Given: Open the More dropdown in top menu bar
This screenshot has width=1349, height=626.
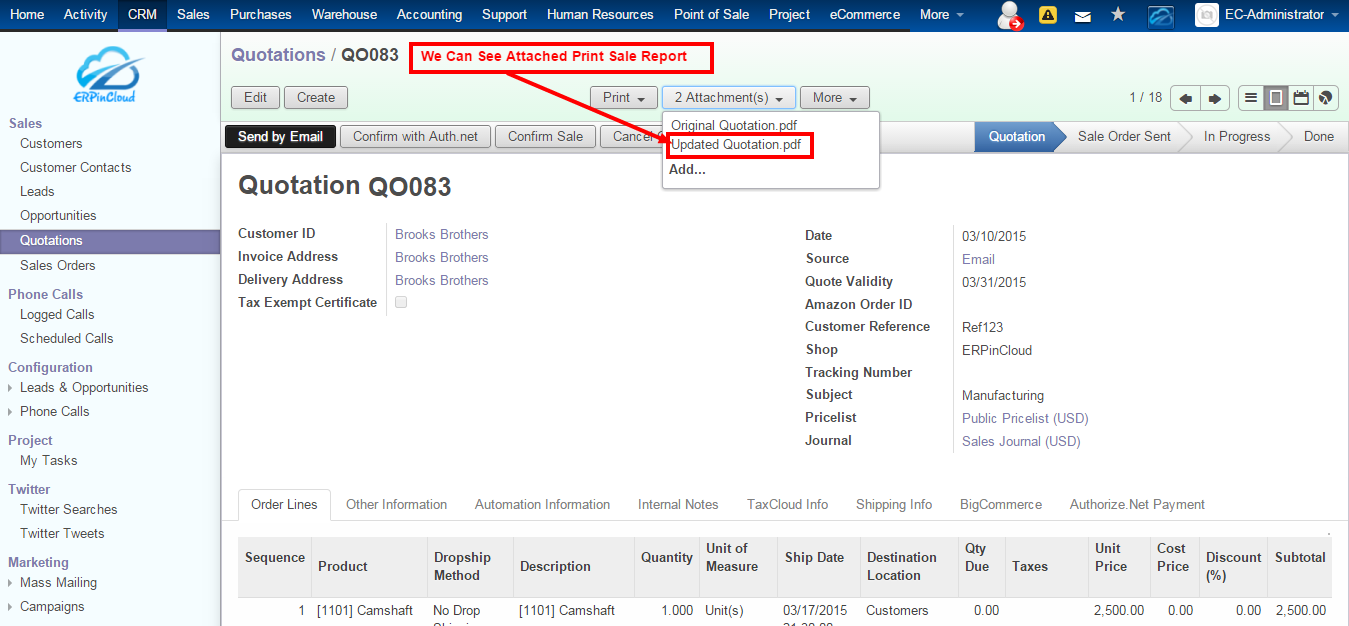Looking at the screenshot, I should tap(942, 15).
